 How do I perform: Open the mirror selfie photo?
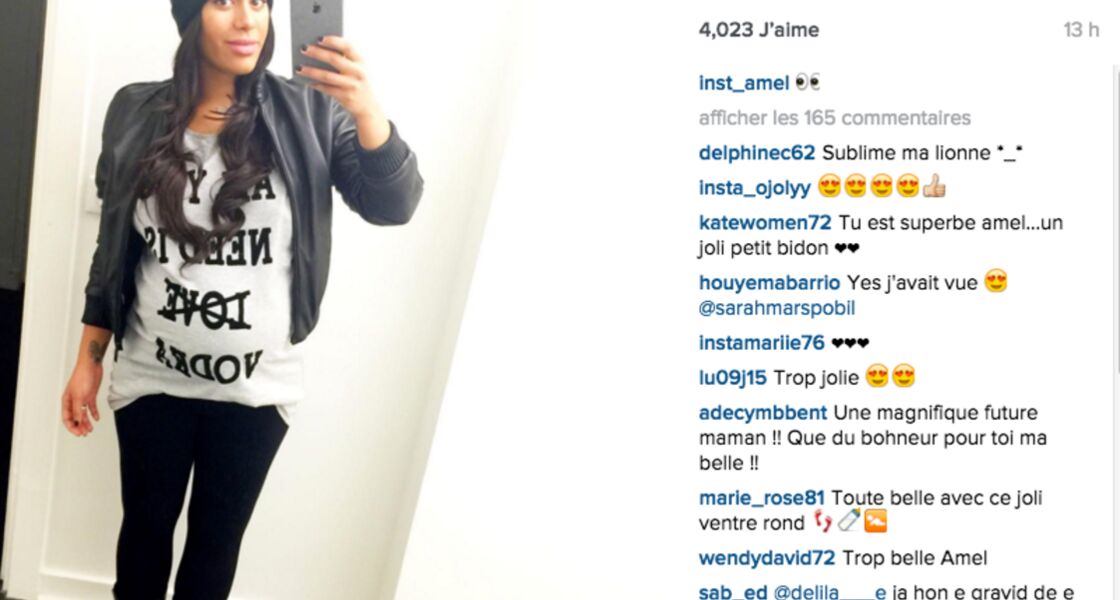tap(257, 300)
